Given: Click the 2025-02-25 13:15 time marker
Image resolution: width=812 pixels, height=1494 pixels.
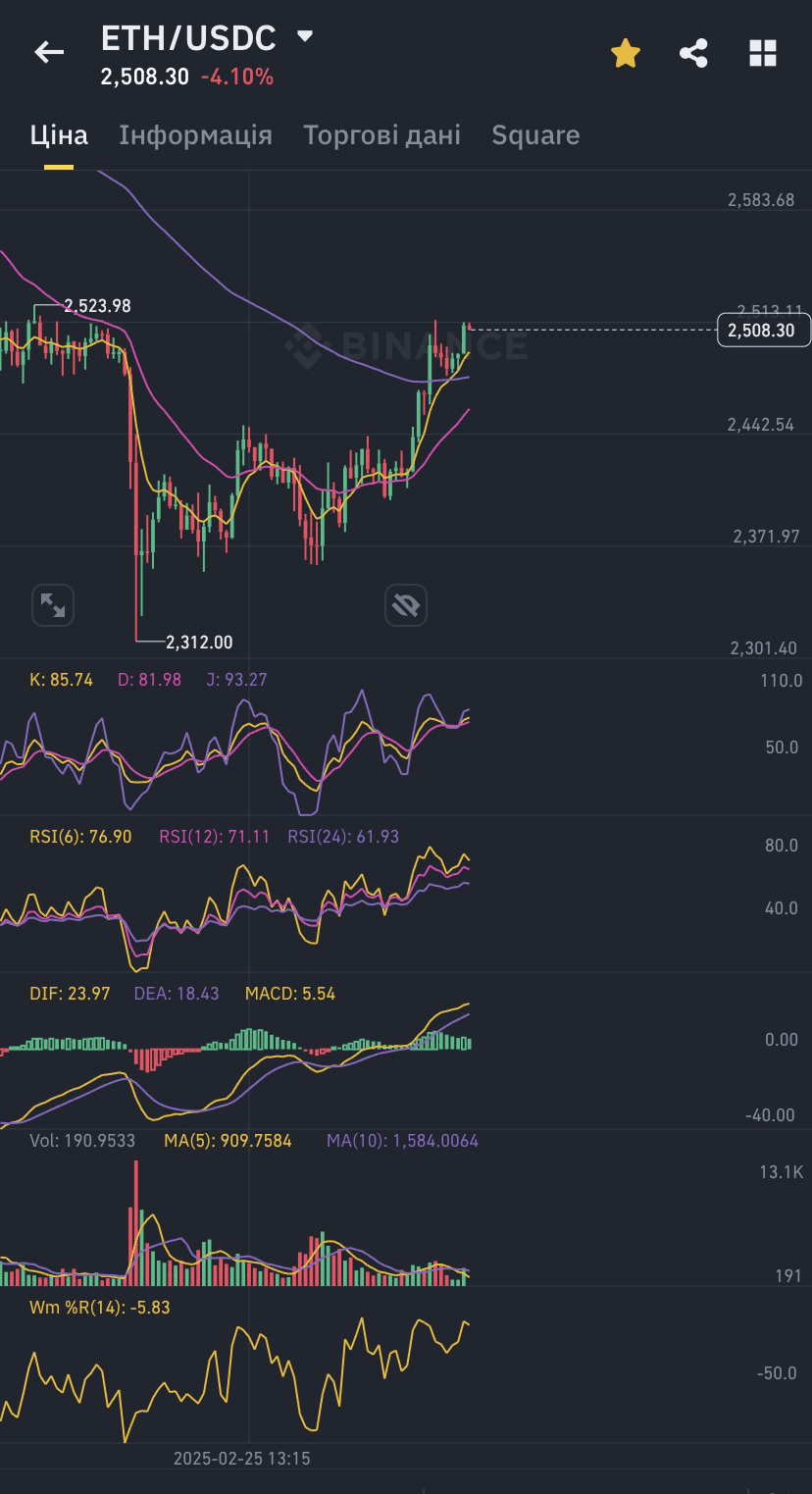Looking at the screenshot, I should pos(241,1459).
